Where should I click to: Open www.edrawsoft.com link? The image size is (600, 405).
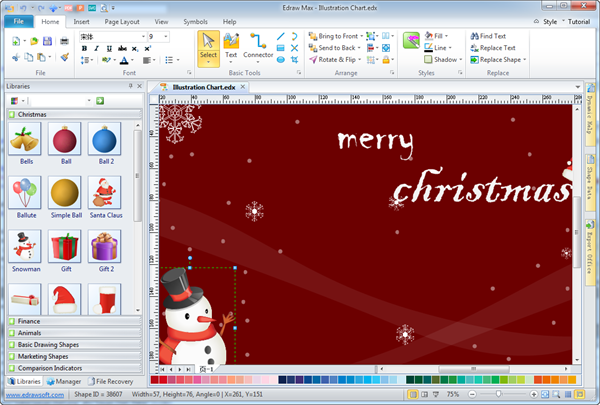(35, 395)
